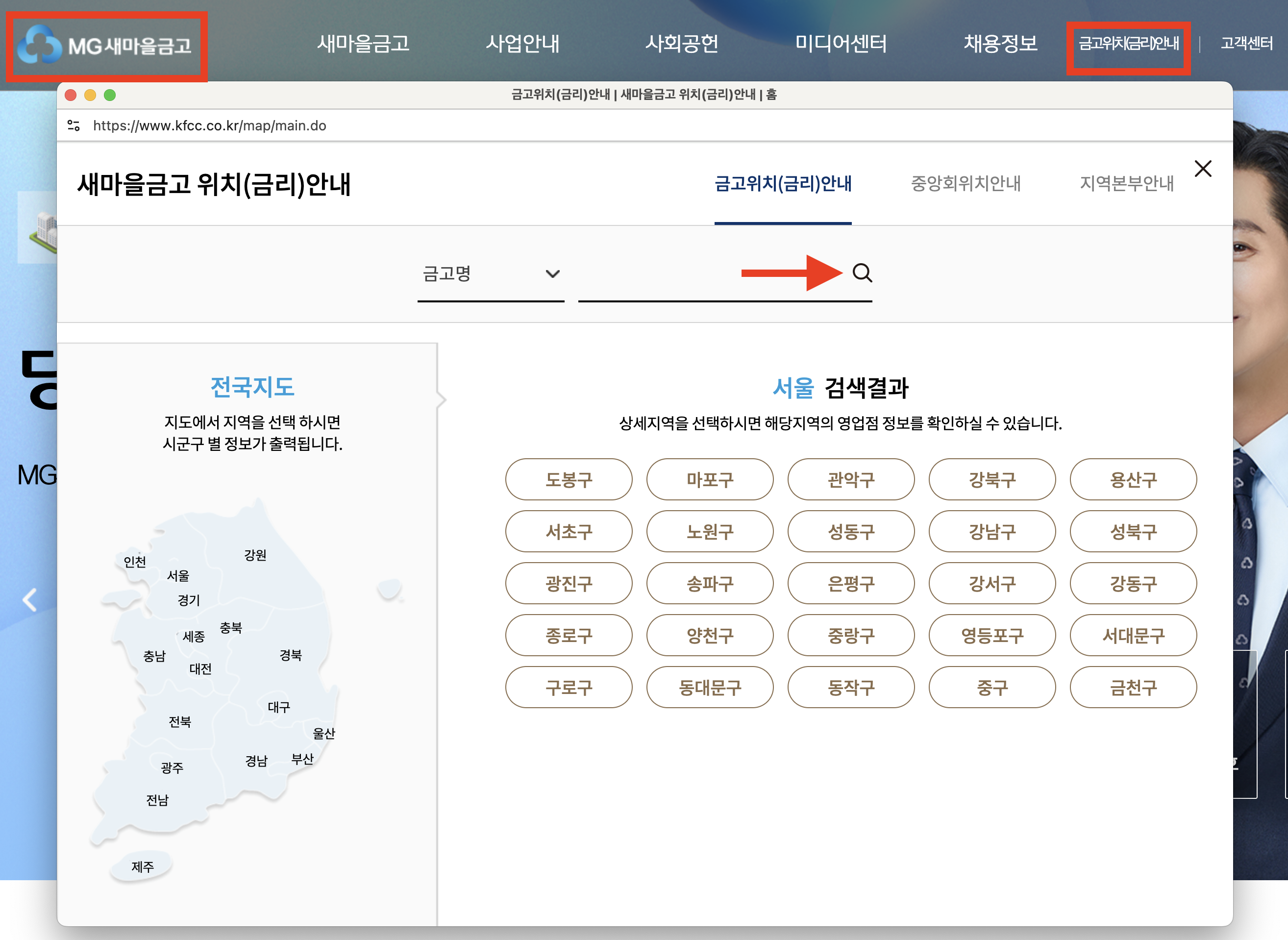Image resolution: width=1288 pixels, height=940 pixels.
Task: Open the 사업안내 menu
Action: 522,43
